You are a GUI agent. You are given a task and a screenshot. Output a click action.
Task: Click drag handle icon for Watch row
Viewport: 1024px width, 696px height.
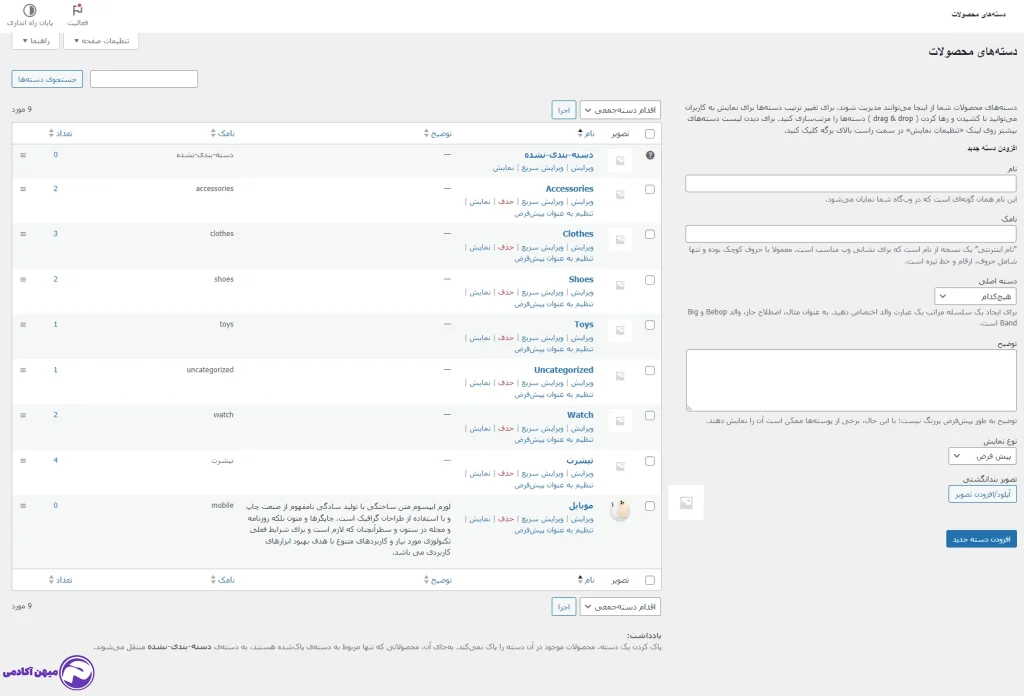pyautogui.click(x=22, y=415)
